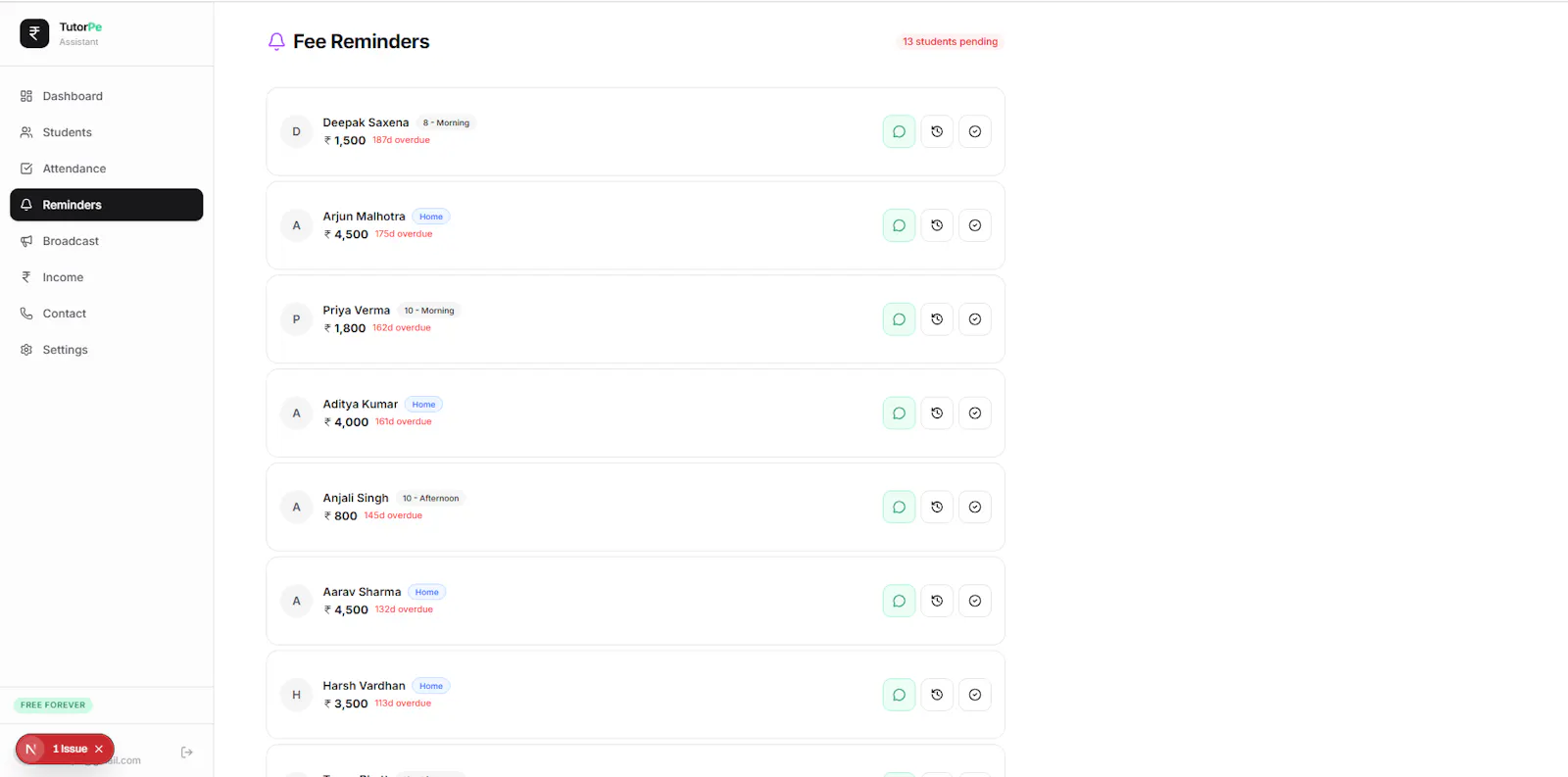Click the 145d overdue label

pyautogui.click(x=393, y=515)
